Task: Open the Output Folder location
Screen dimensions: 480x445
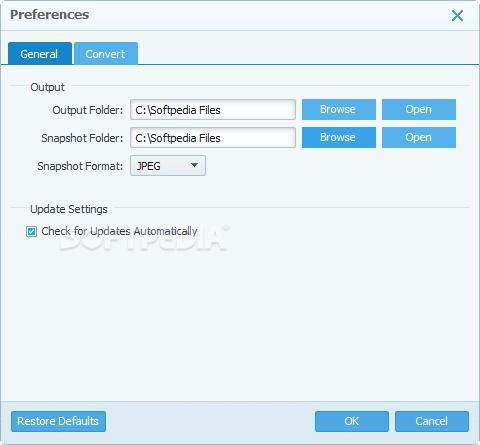Action: [419, 109]
